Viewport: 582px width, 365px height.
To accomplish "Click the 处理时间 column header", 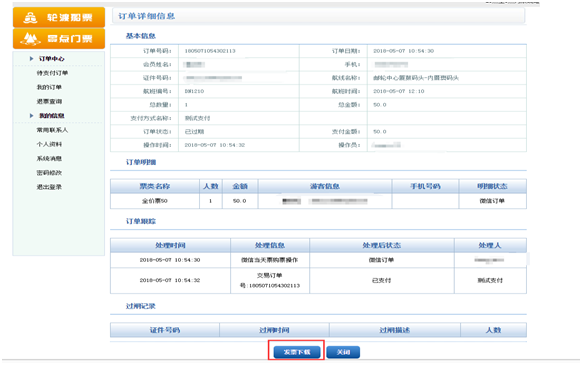I will click(170, 245).
